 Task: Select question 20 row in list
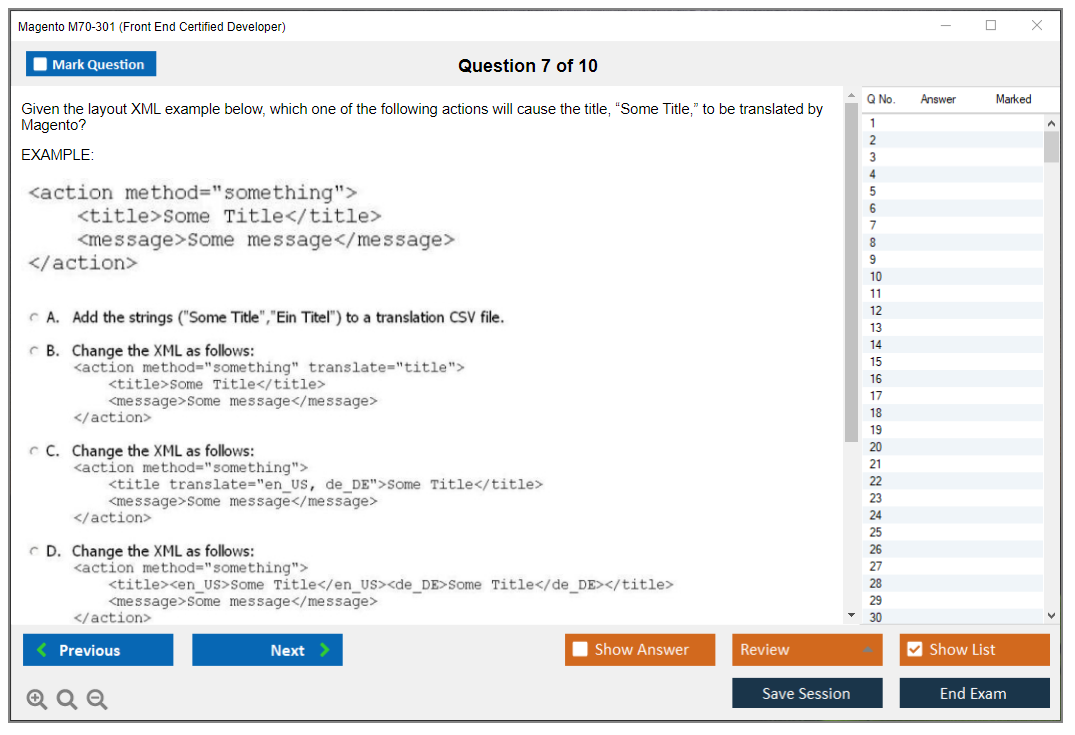click(876, 447)
